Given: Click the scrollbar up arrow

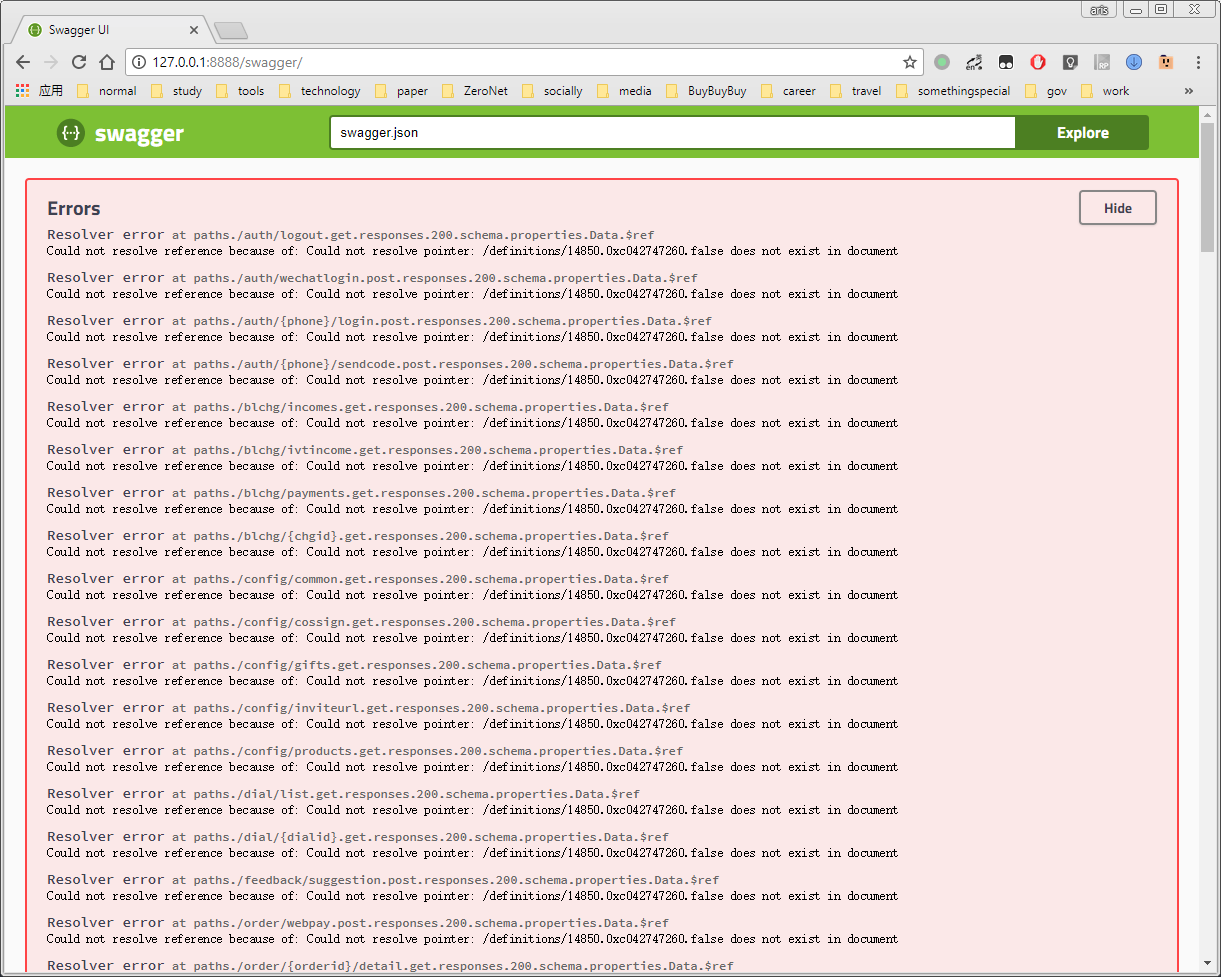Looking at the screenshot, I should (x=1209, y=113).
